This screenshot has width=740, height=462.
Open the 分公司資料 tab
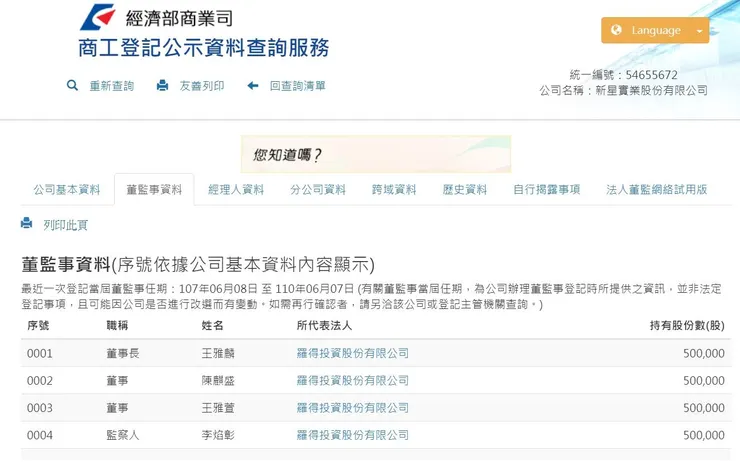tap(318, 190)
